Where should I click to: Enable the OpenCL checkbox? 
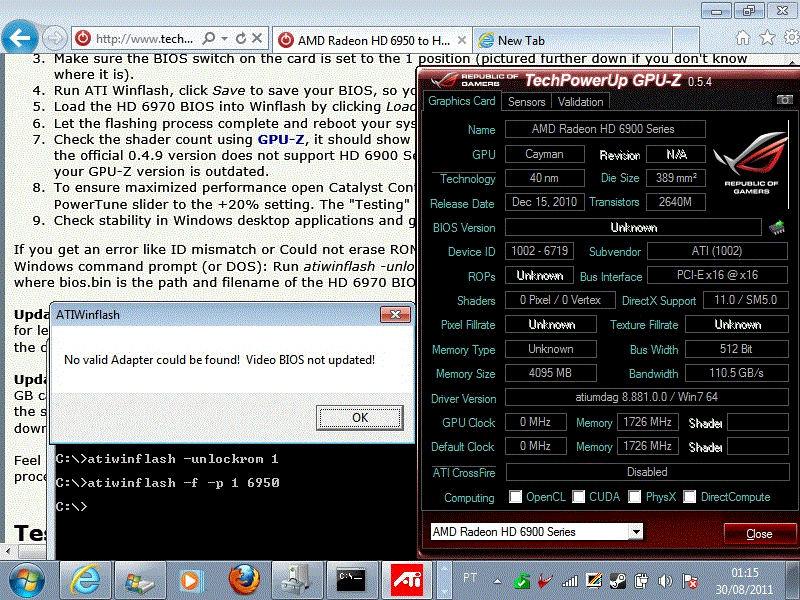coord(515,496)
